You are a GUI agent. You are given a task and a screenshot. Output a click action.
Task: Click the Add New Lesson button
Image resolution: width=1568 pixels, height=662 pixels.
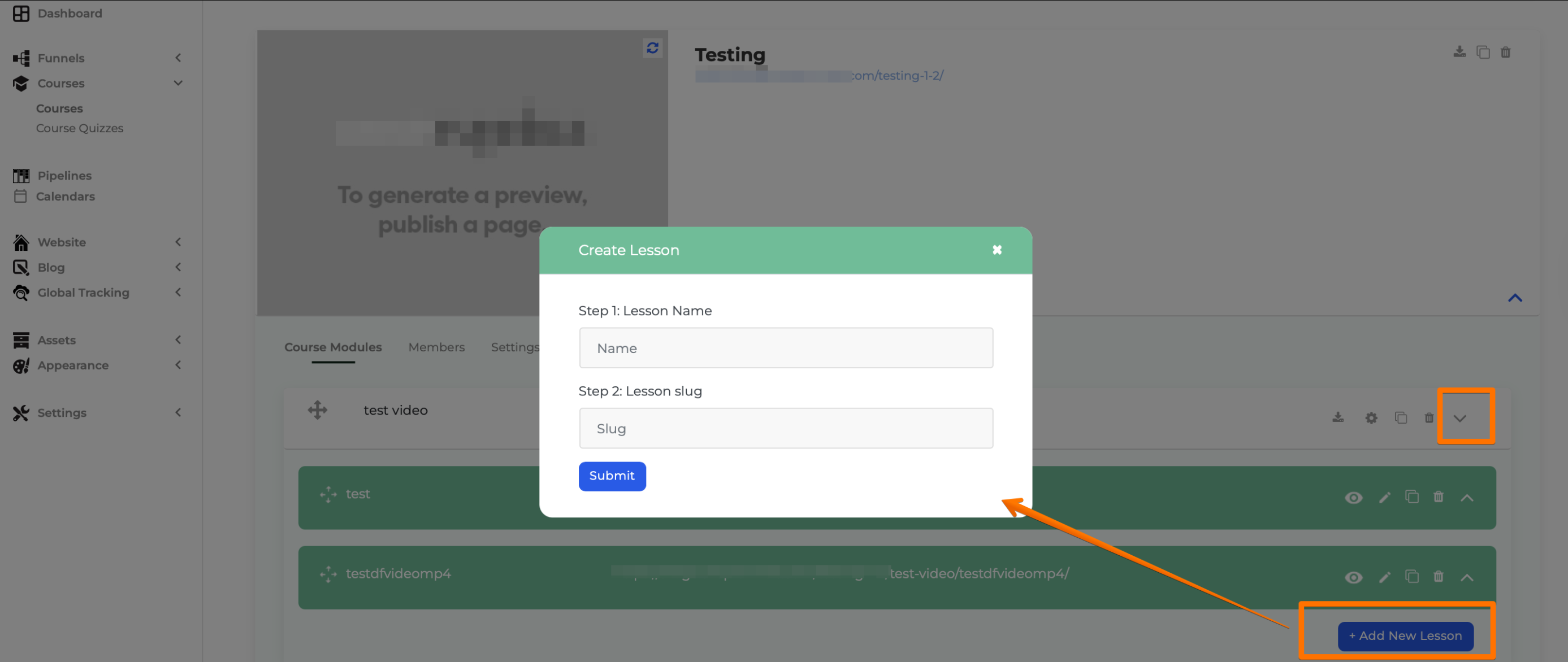pos(1405,635)
